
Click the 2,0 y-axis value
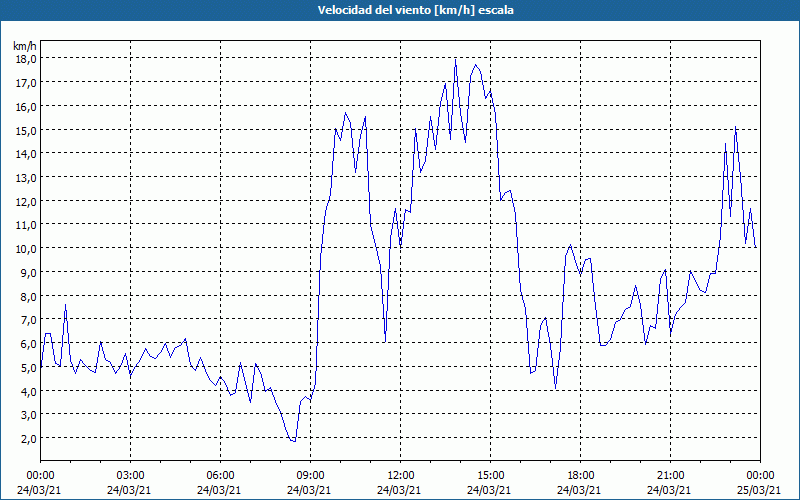28,439
